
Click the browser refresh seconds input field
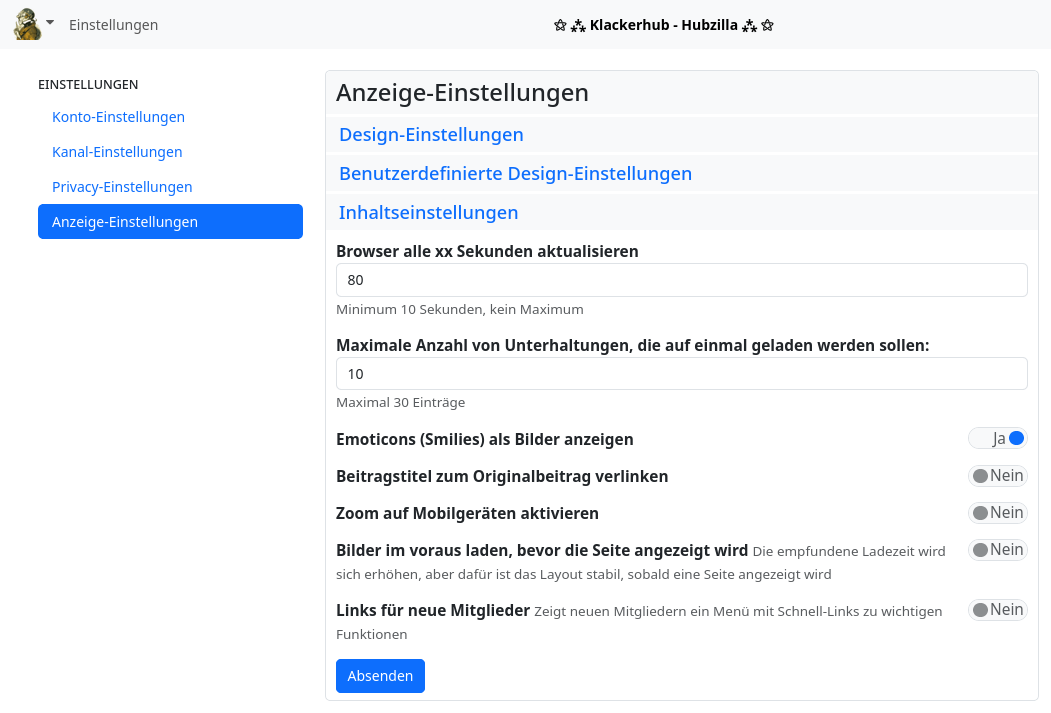681,280
